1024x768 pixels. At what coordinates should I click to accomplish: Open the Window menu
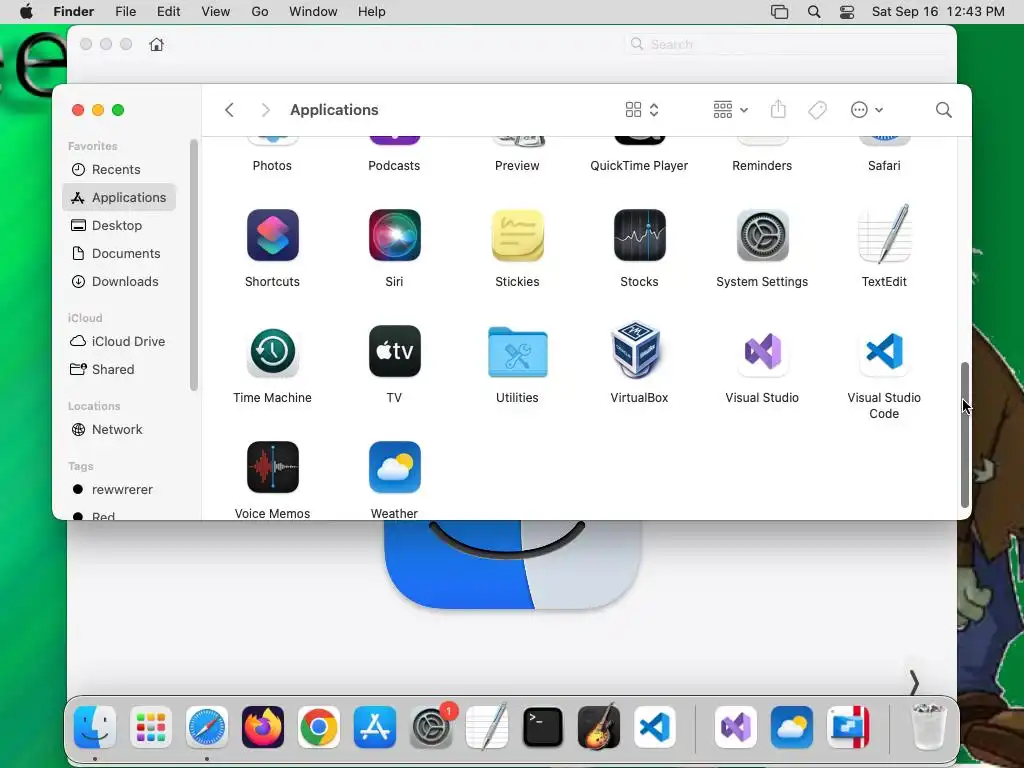click(x=313, y=12)
